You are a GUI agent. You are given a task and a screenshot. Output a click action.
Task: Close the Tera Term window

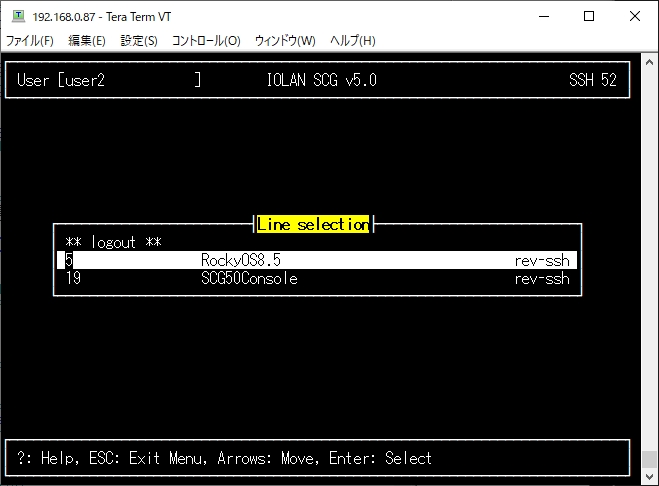635,16
